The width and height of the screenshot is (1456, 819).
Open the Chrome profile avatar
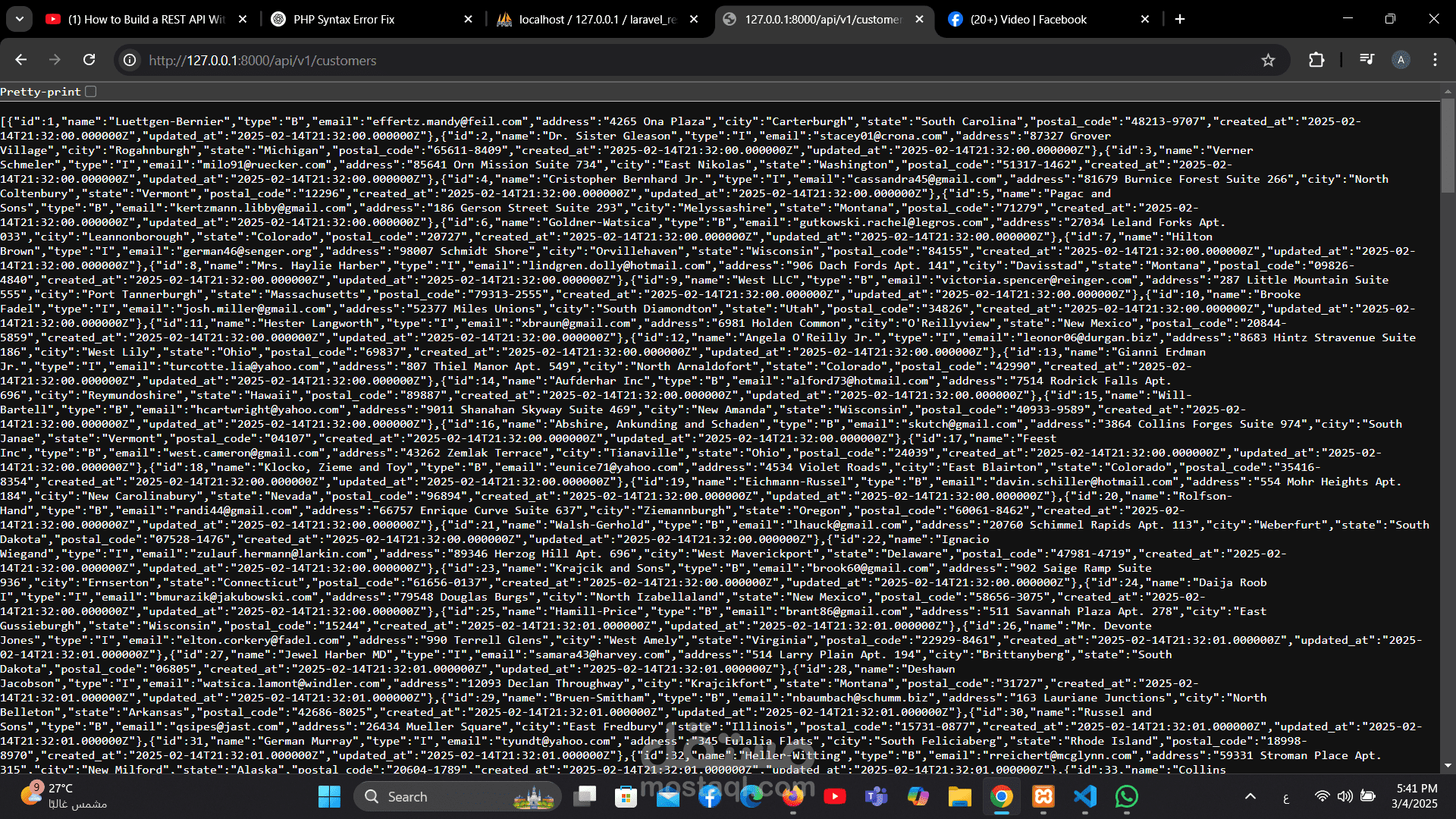tap(1401, 60)
